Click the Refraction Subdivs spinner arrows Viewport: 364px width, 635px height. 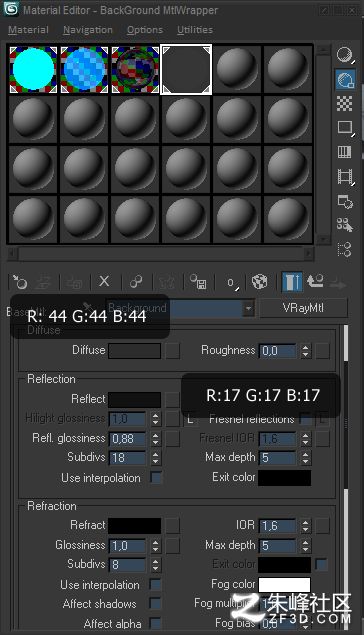pos(155,565)
